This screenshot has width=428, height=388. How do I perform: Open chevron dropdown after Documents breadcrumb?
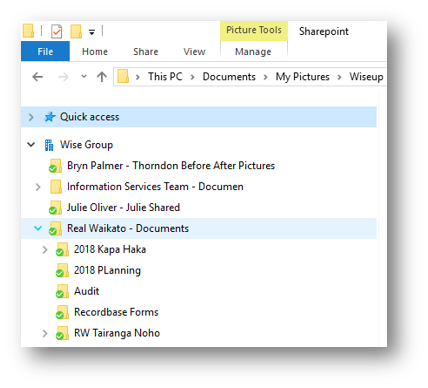[265, 77]
